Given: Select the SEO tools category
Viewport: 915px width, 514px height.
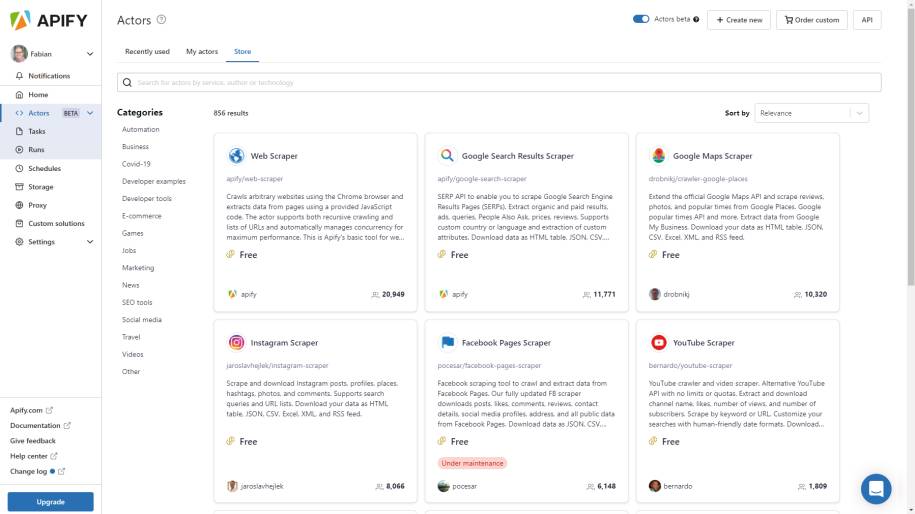Looking at the screenshot, I should tap(137, 302).
